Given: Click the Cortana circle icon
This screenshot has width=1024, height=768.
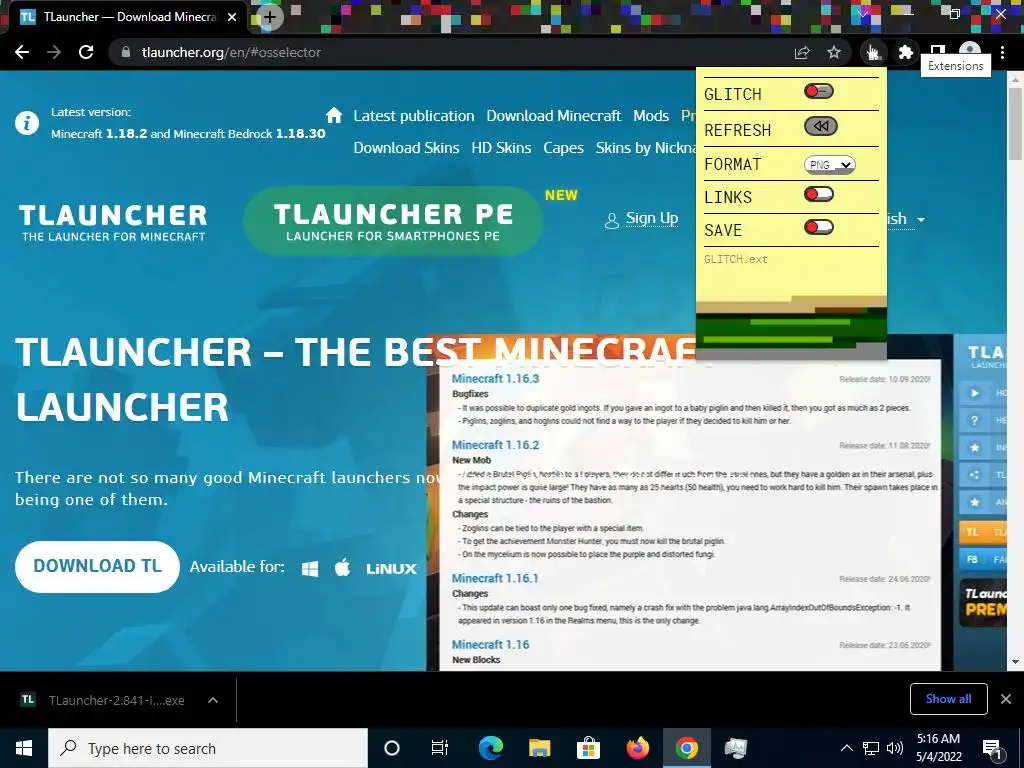Looking at the screenshot, I should click(x=392, y=748).
